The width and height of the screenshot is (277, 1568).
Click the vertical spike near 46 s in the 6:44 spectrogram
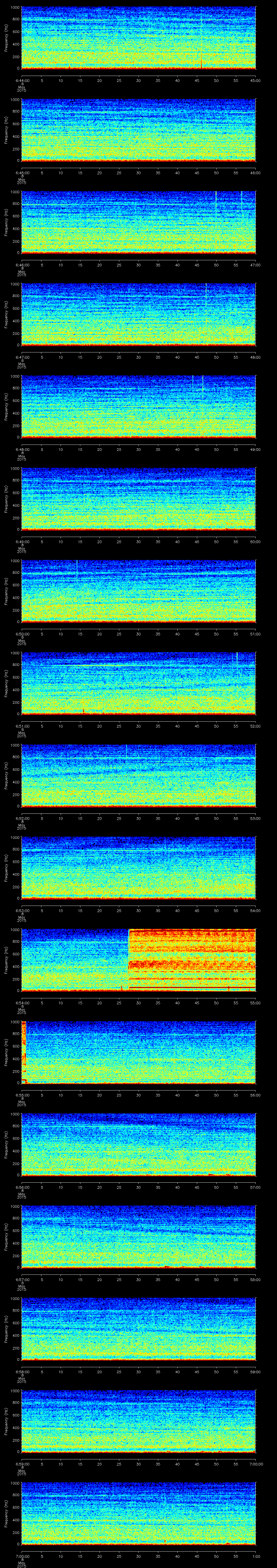[201, 38]
